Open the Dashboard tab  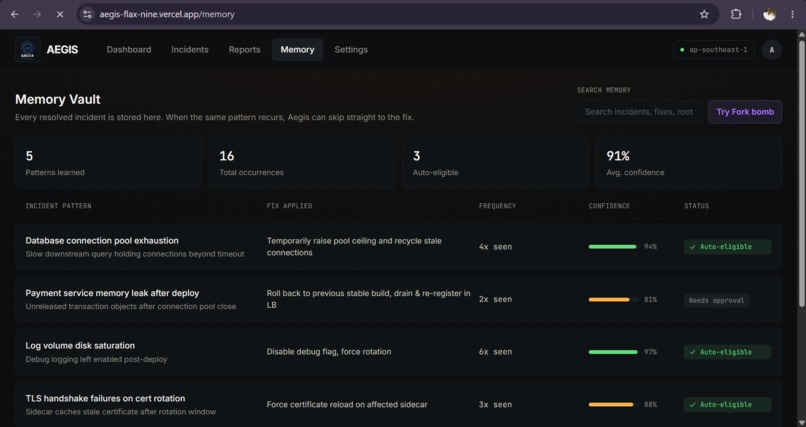click(129, 50)
